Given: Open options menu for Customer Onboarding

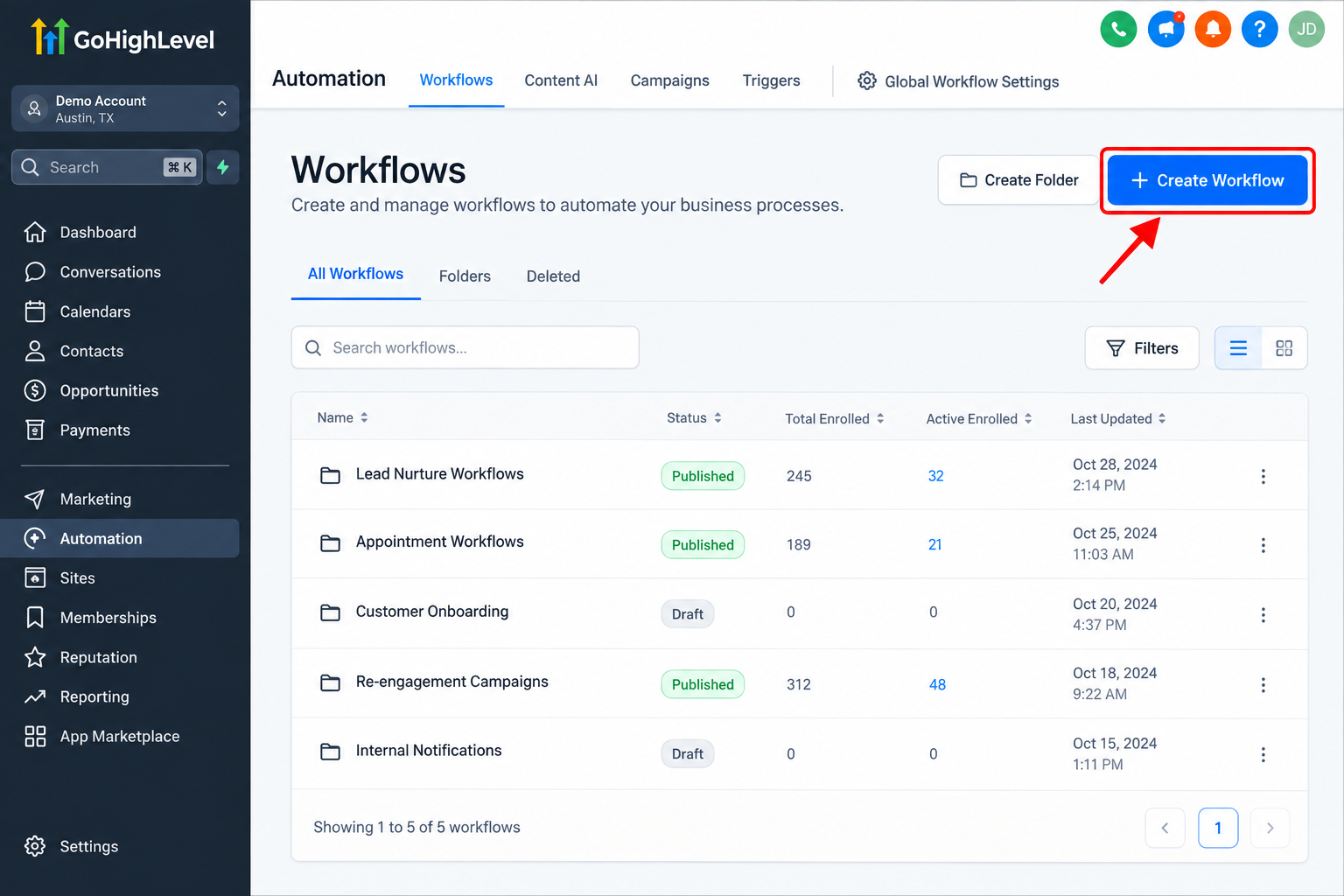Looking at the screenshot, I should (x=1263, y=615).
